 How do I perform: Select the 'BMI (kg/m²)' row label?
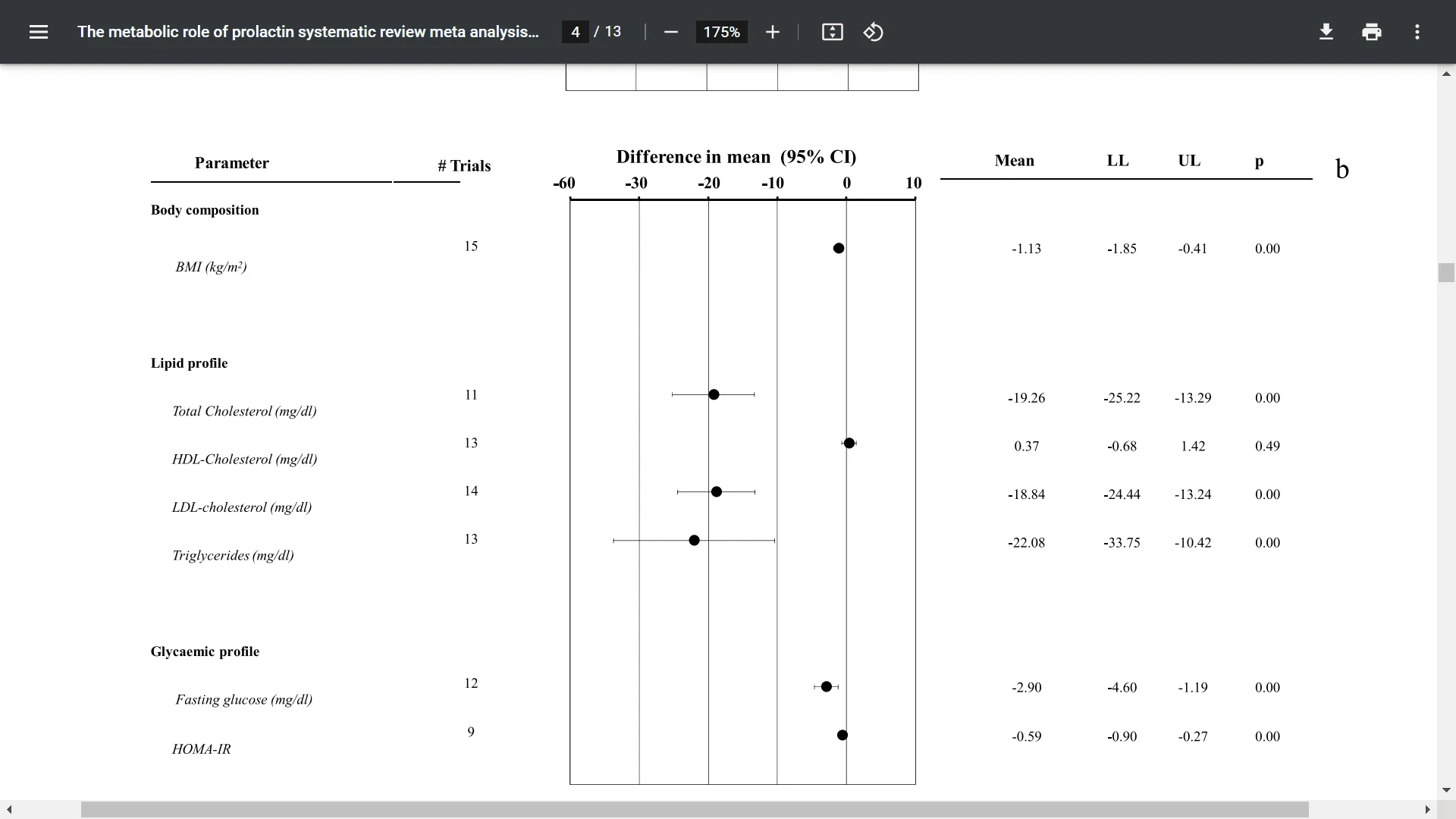[x=211, y=267]
